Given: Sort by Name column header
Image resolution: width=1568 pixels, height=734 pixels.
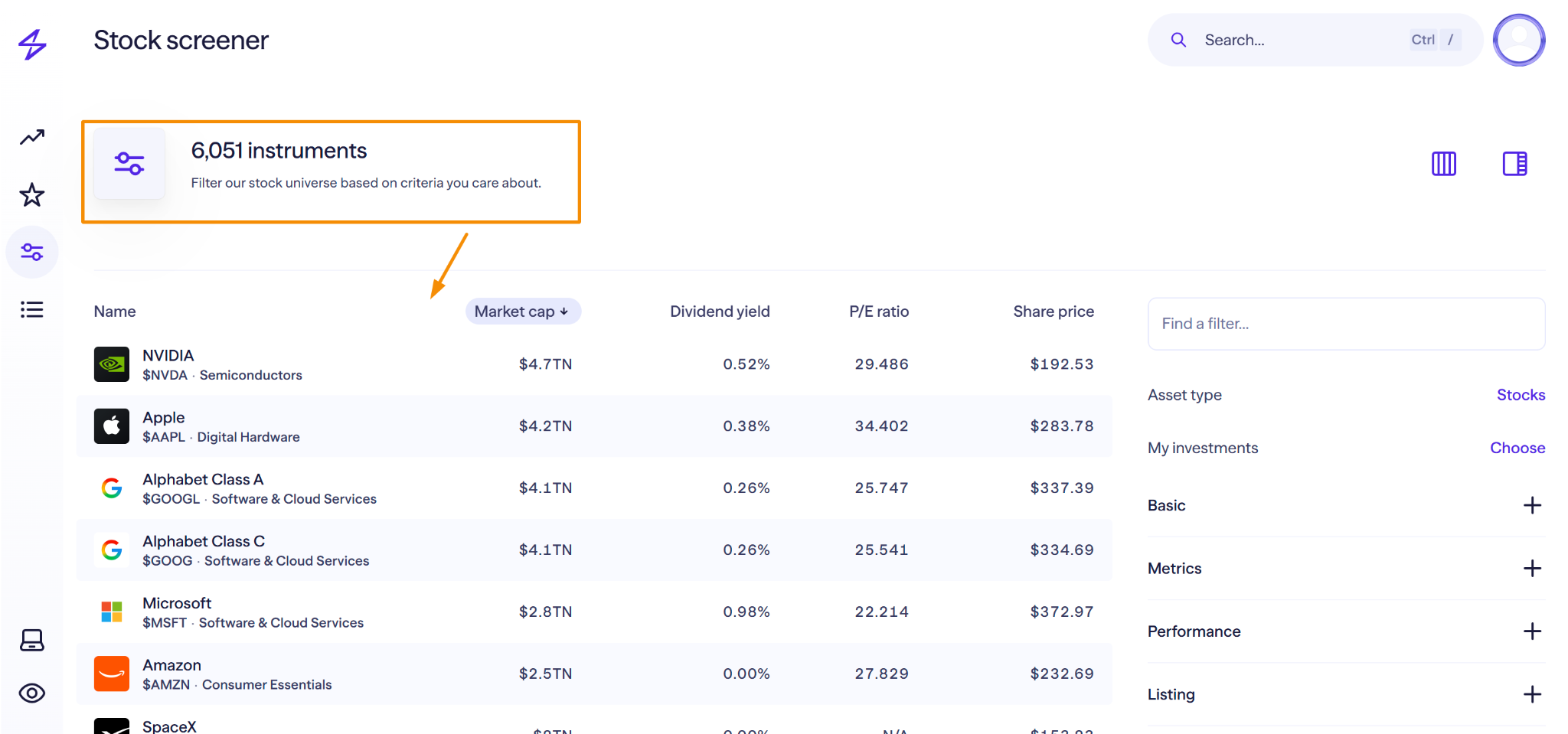Looking at the screenshot, I should tap(115, 312).
